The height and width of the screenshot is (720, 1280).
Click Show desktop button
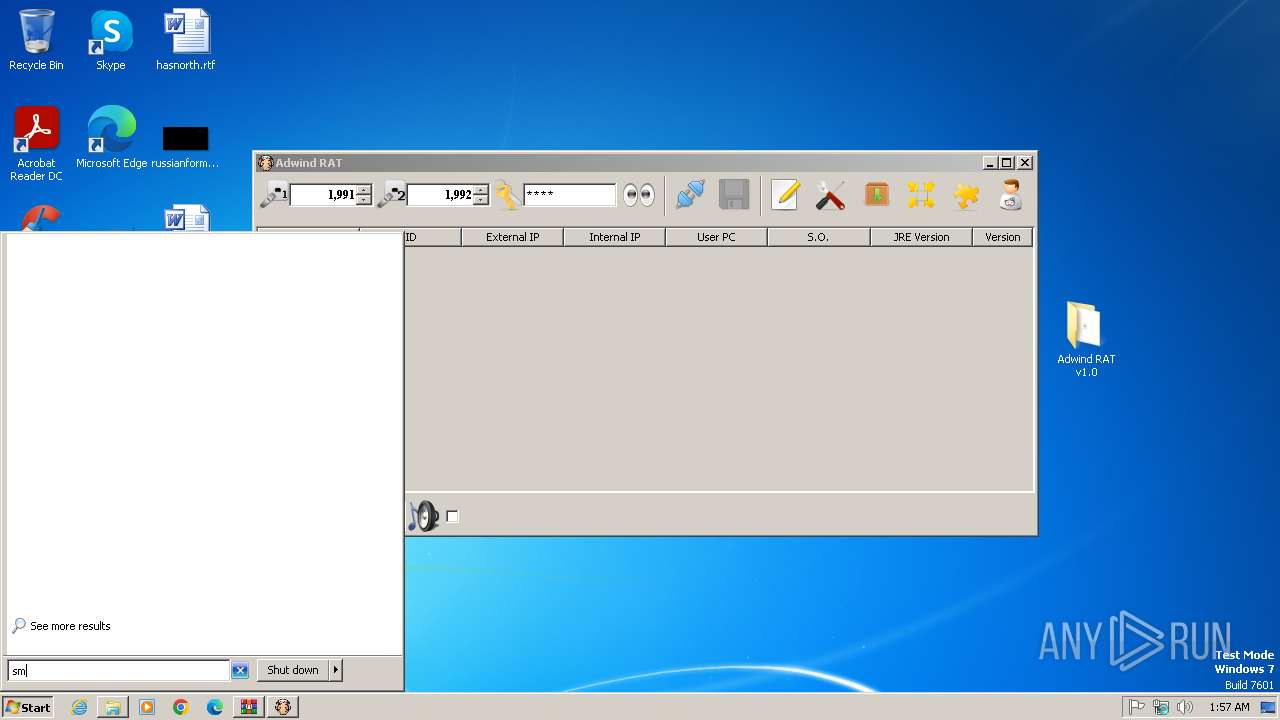click(1269, 707)
